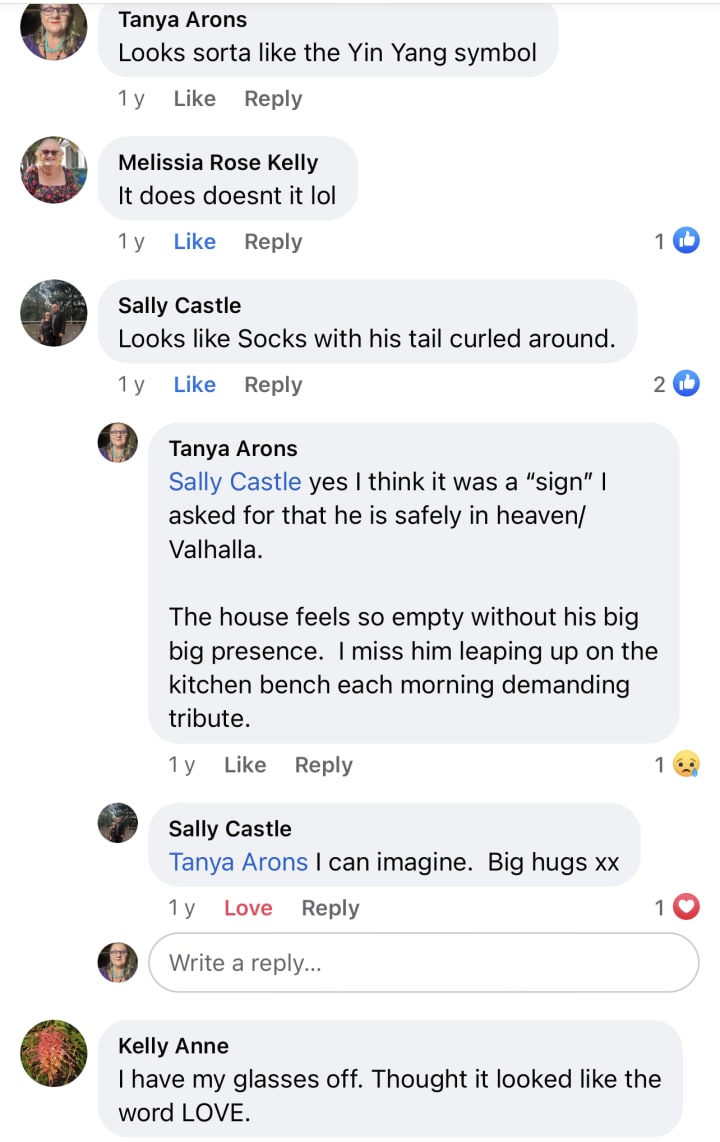
Task: Remove the Love reaction on Sally's hugs reply
Action: click(x=248, y=908)
